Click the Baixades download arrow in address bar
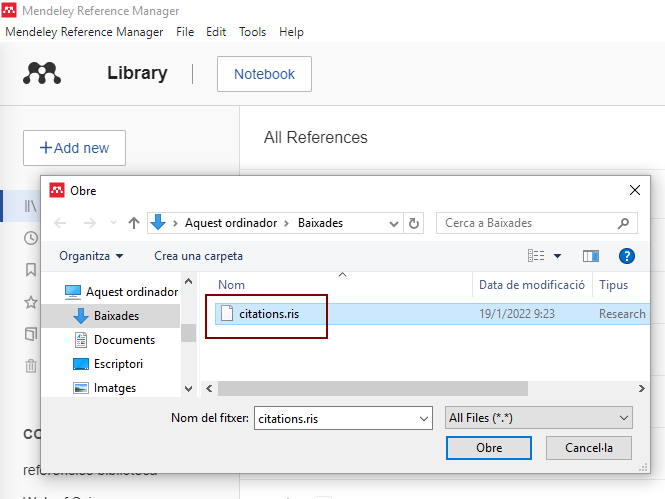Viewport: 665px width, 499px height. (158, 222)
